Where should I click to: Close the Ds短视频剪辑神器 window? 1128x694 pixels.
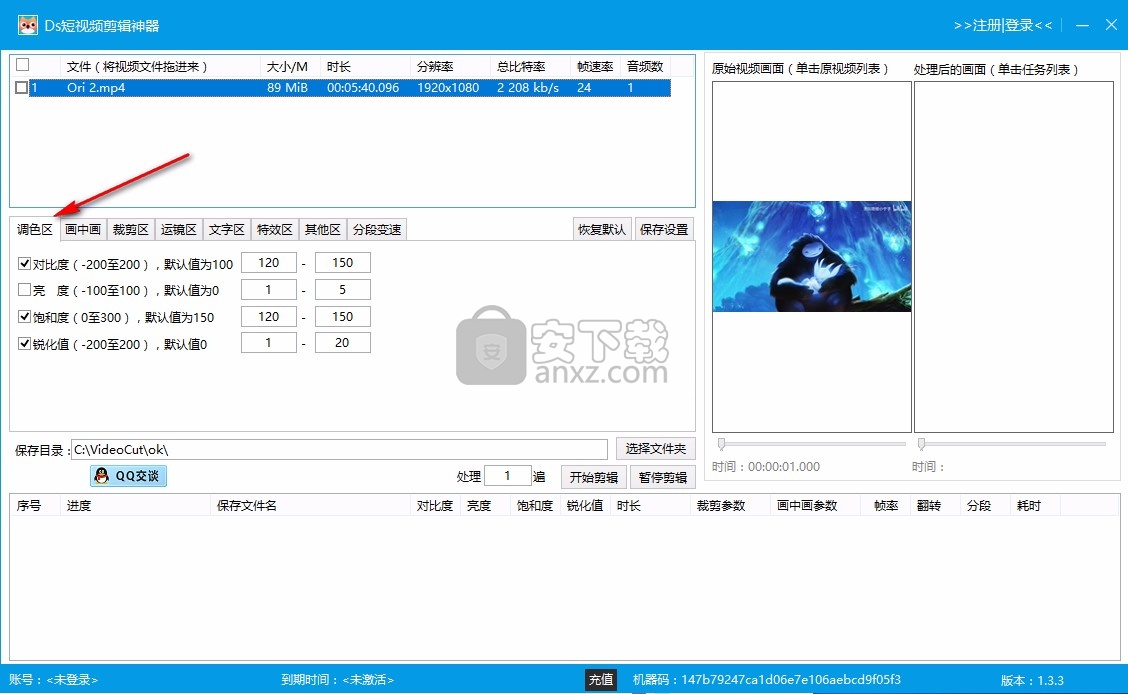[x=1111, y=25]
